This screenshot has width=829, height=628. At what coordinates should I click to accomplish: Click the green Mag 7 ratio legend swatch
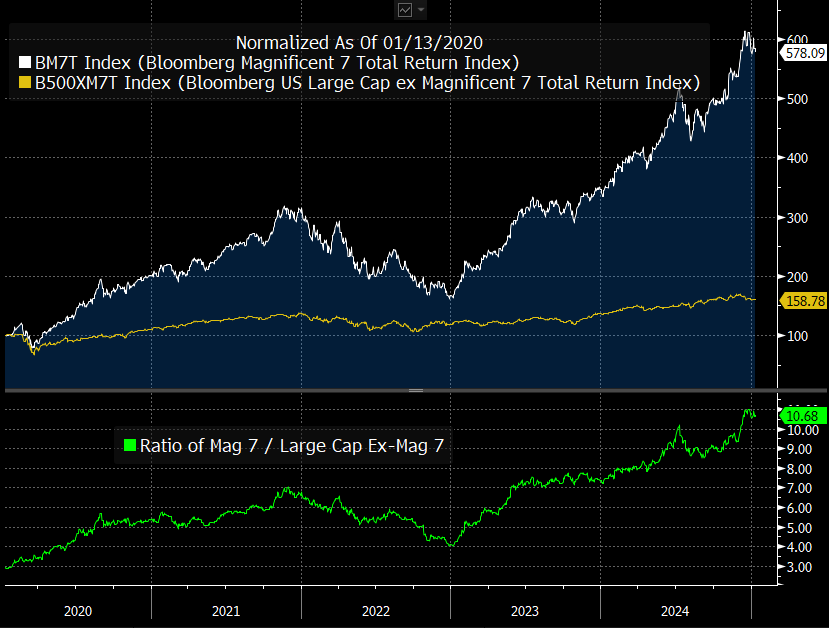[x=130, y=445]
